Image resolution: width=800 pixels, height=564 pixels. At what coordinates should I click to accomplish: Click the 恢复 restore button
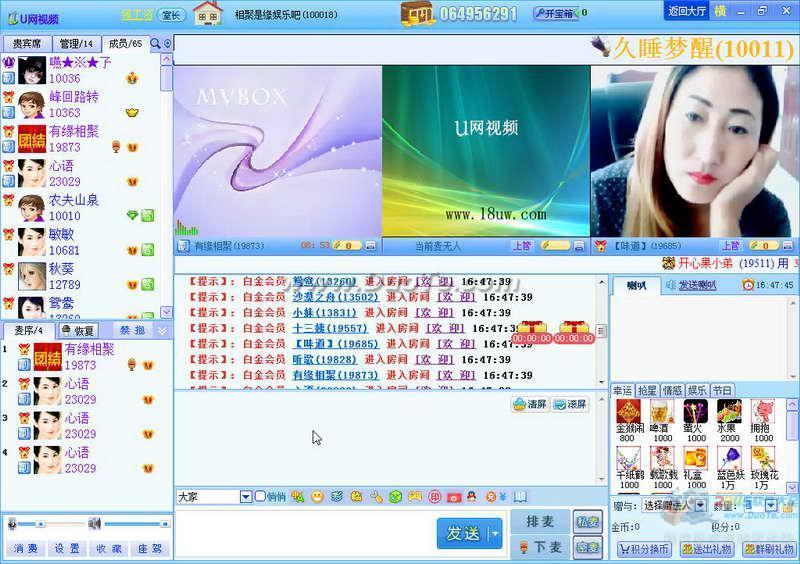pos(78,331)
